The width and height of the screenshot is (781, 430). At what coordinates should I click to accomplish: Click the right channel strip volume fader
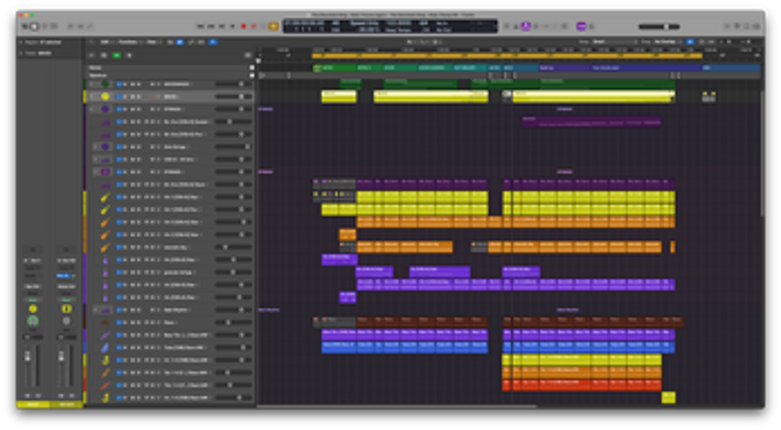click(61, 356)
